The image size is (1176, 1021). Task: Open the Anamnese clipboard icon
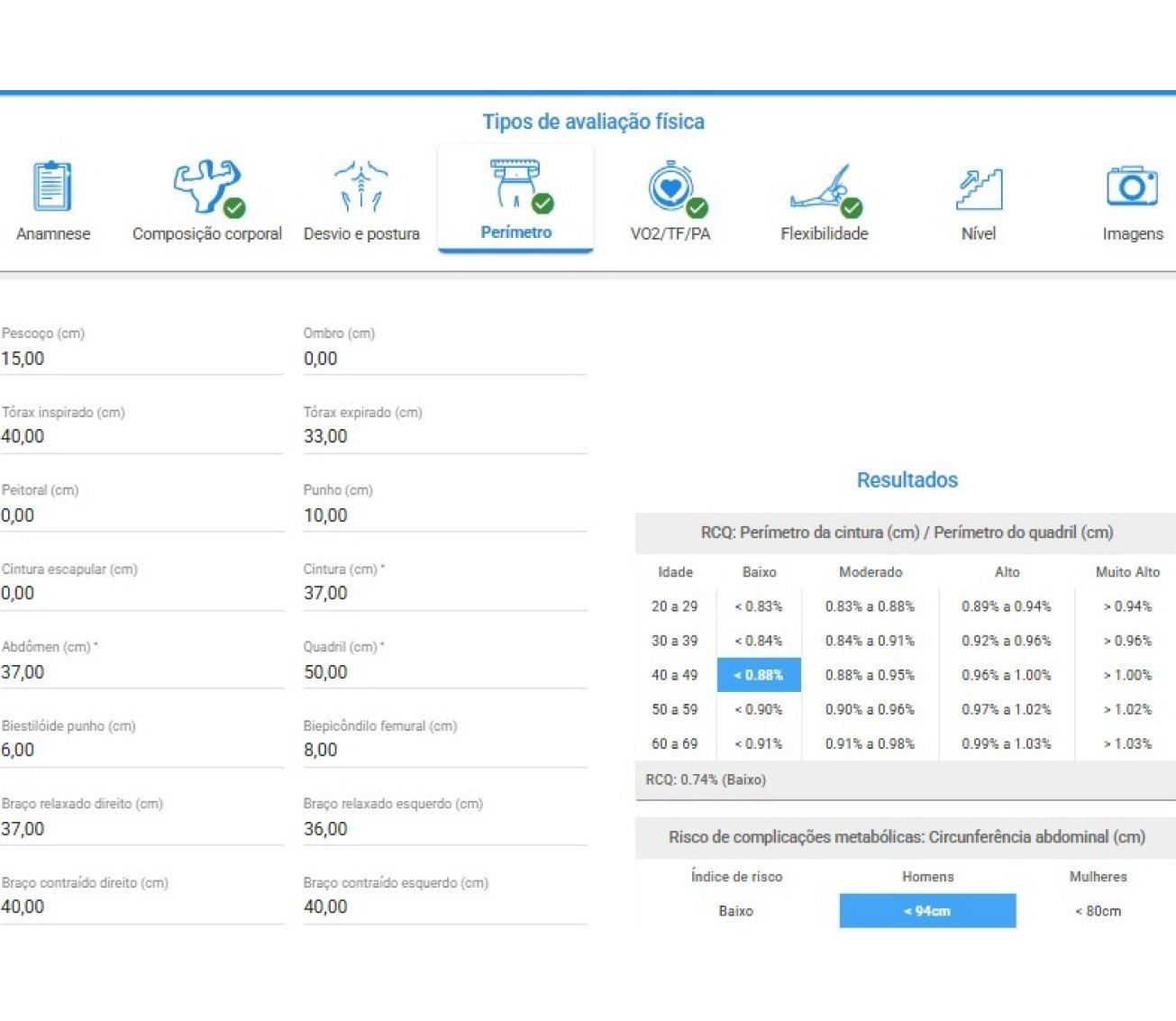pos(52,187)
